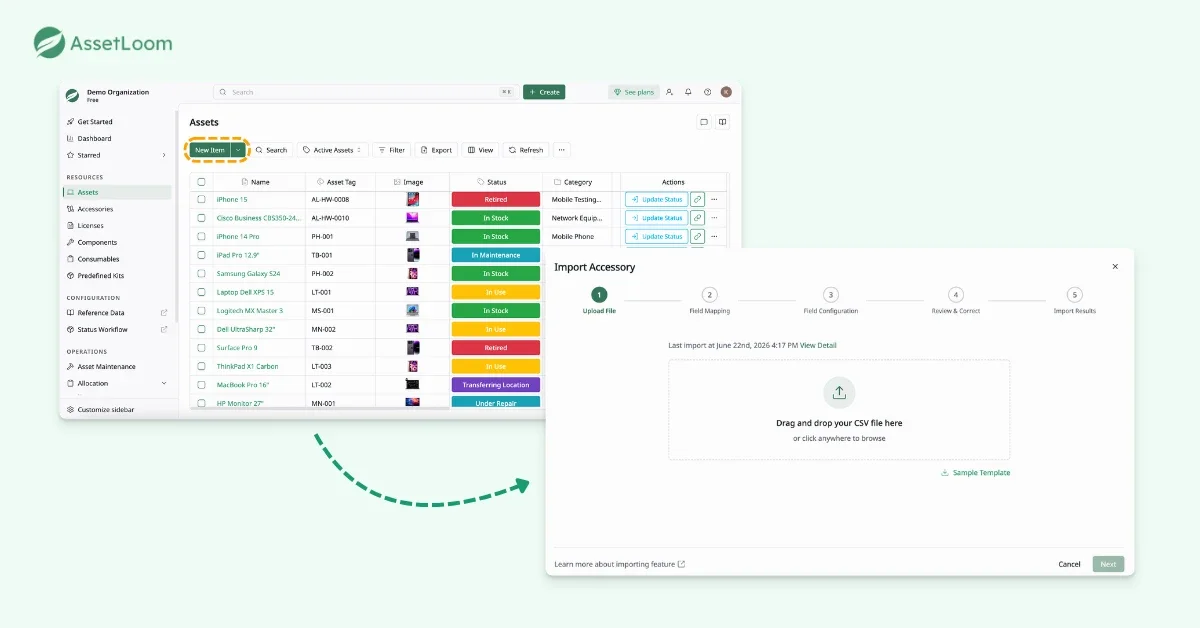Image resolution: width=1200 pixels, height=628 pixels.
Task: Download the Sample Template link
Action: (975, 473)
